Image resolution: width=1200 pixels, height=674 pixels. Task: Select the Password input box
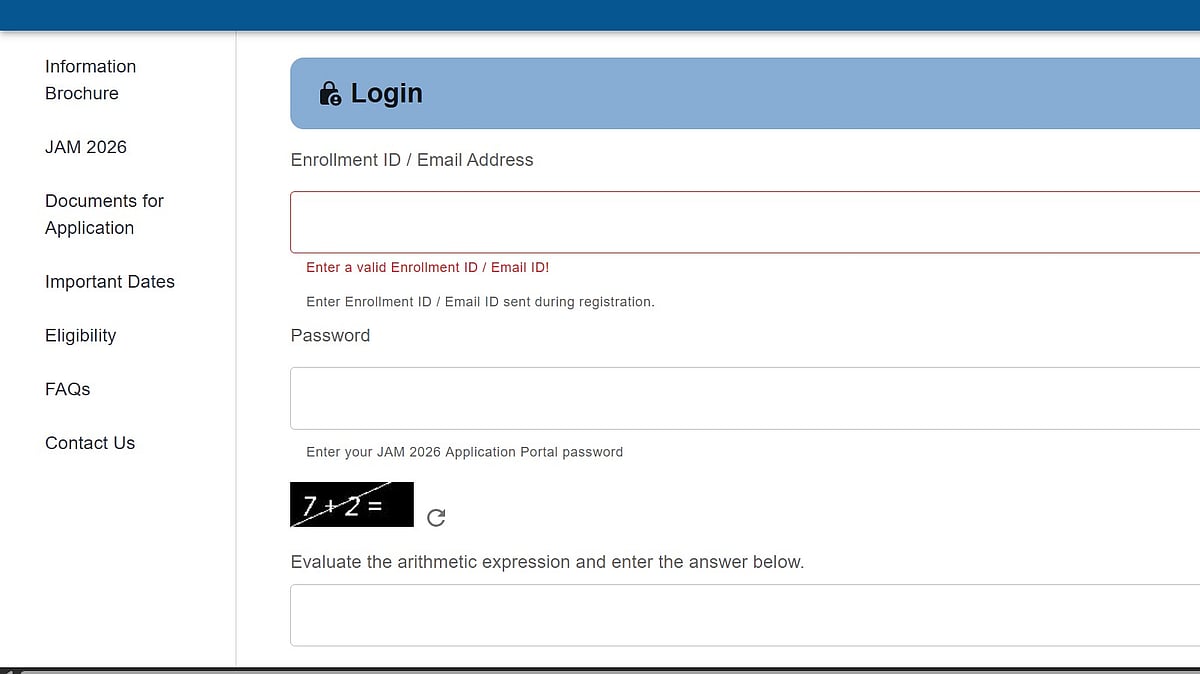click(700, 398)
